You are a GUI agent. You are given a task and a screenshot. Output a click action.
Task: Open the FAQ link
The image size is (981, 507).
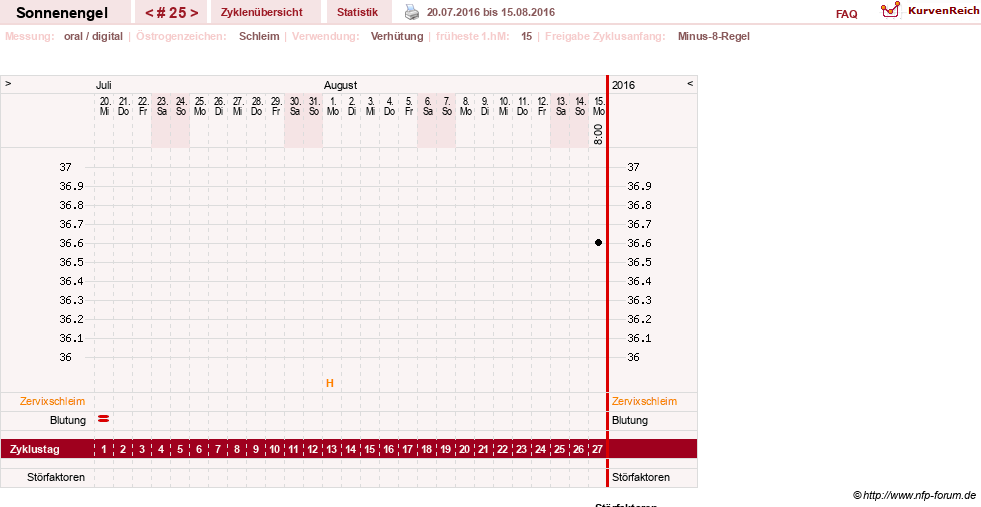(x=846, y=14)
